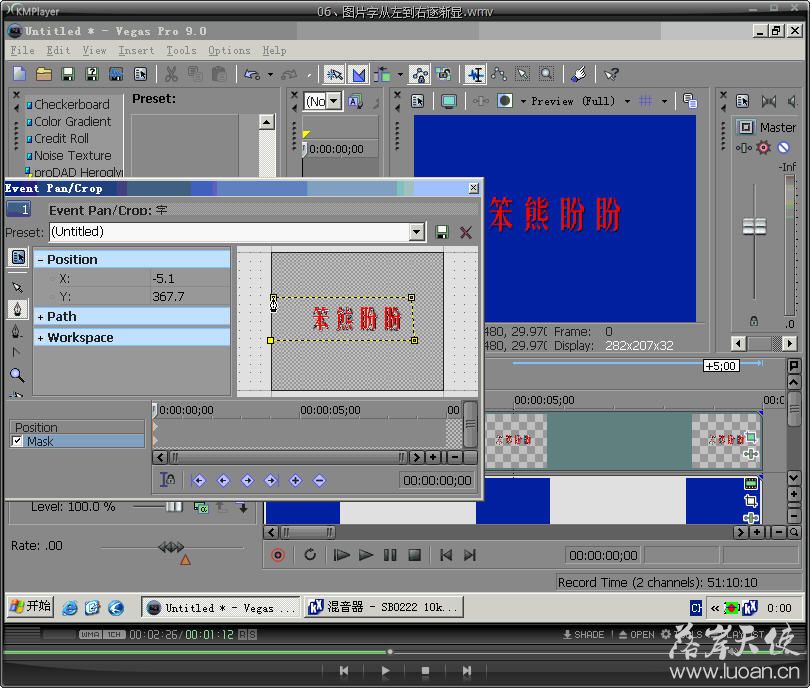Open the Auto Ripple mode dropdown arrow

click(x=400, y=74)
